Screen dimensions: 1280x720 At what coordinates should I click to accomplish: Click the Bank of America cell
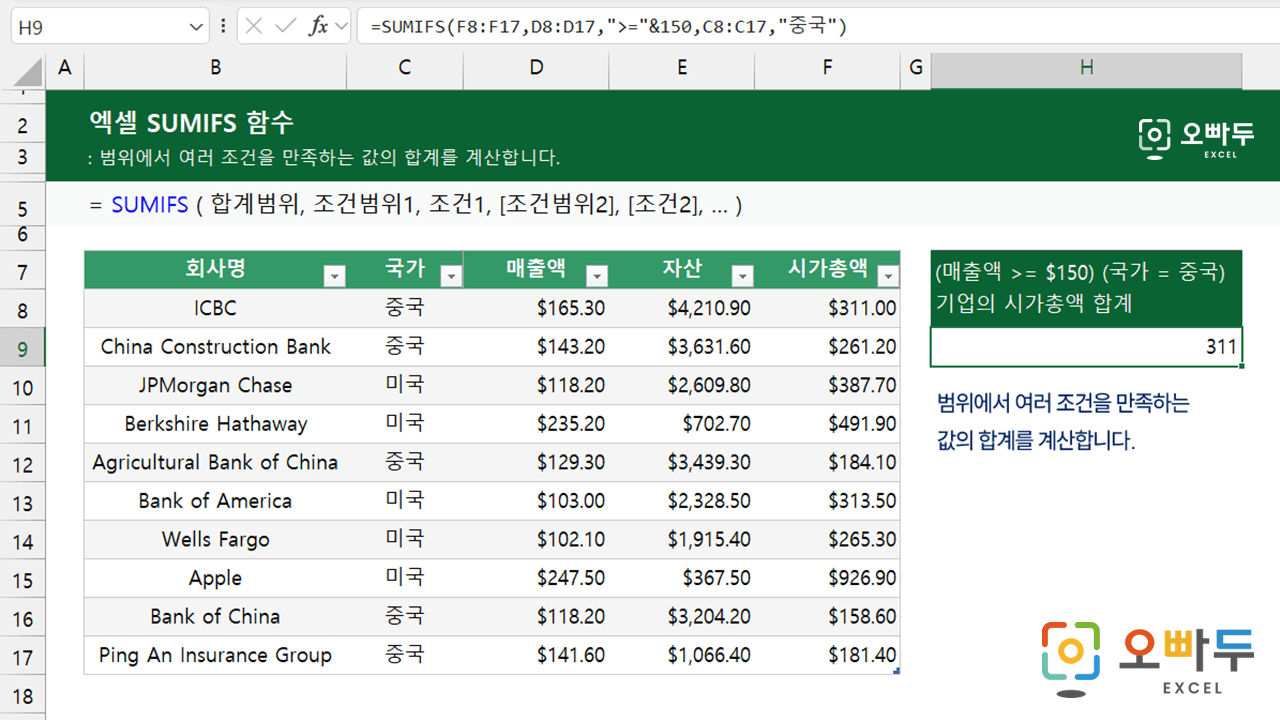point(215,501)
